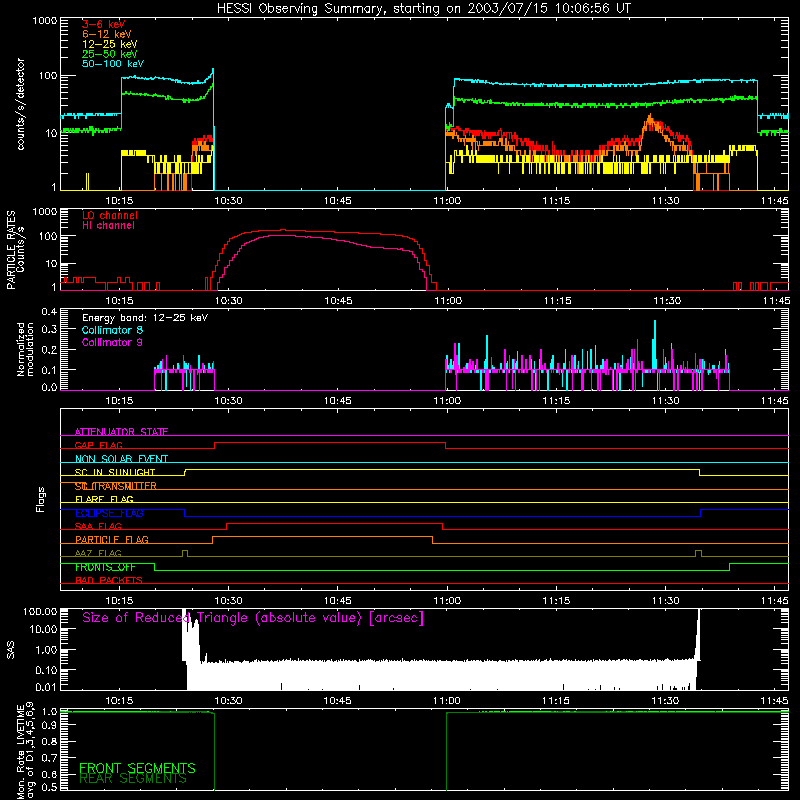The height and width of the screenshot is (800, 800).
Task: Click the SC_TRANSMITTER flag label
Action: [116, 486]
